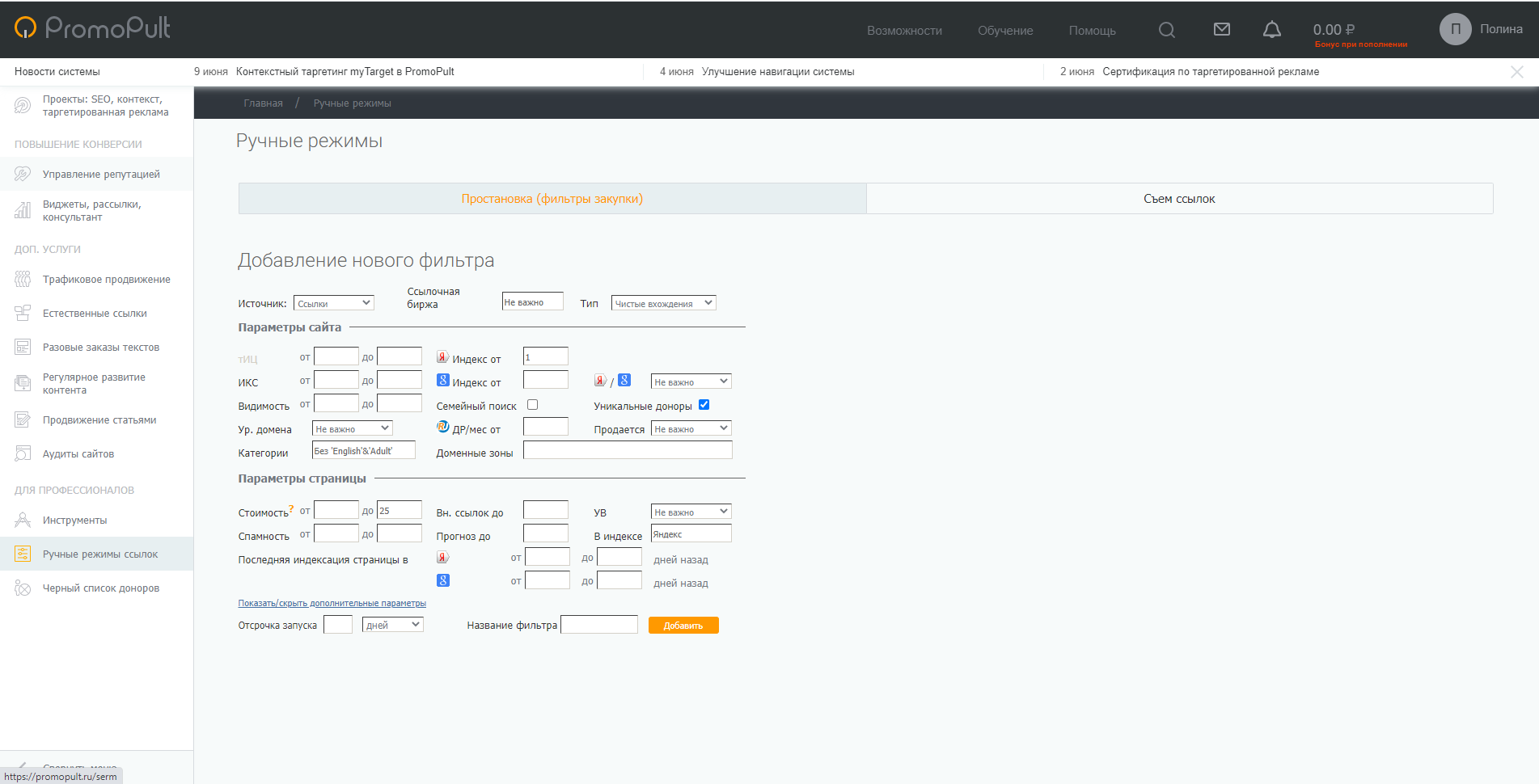Click the question mark next to Стоимость
The width and height of the screenshot is (1539, 784).
291,509
